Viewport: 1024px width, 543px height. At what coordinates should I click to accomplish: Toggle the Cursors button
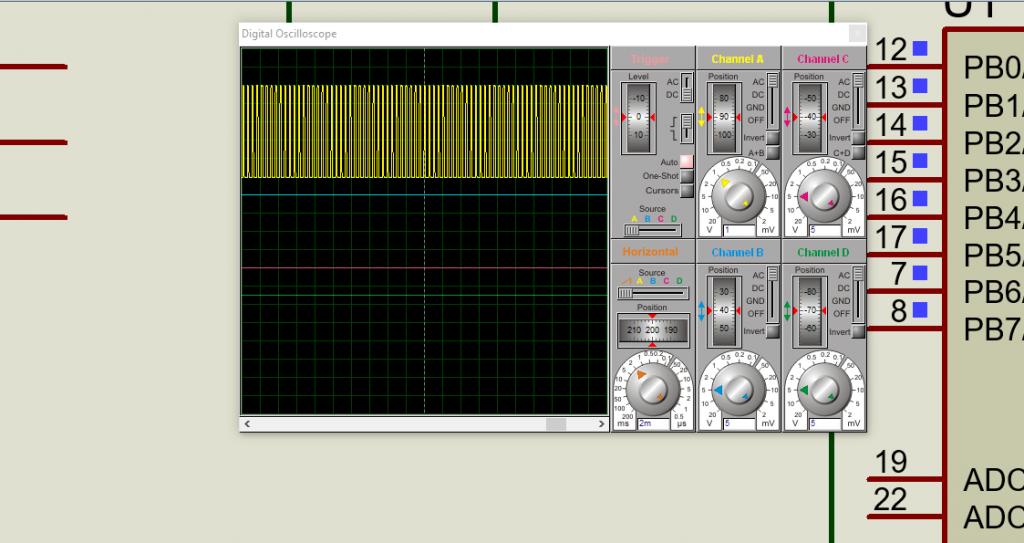coord(686,191)
